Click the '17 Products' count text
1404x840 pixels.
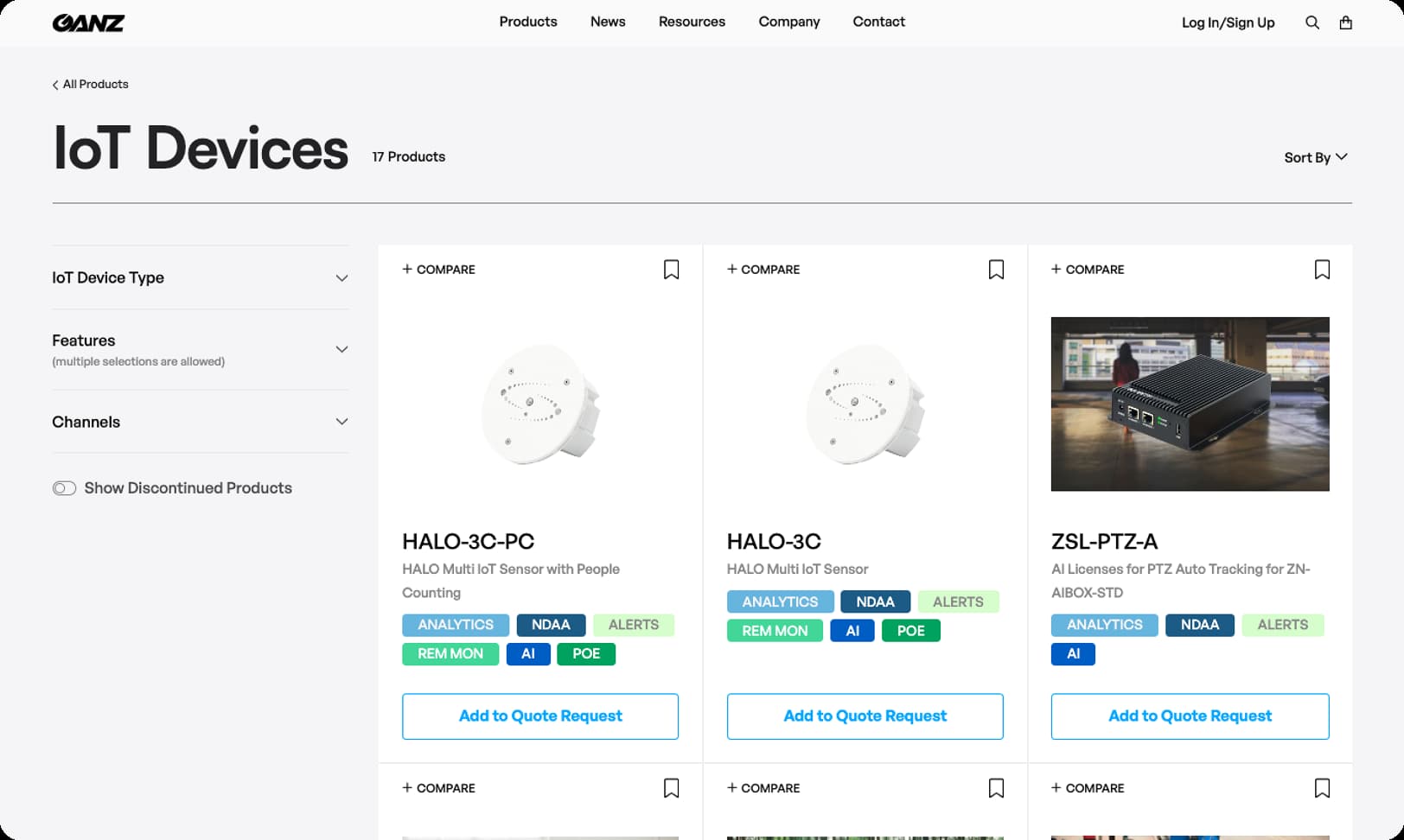tap(408, 156)
